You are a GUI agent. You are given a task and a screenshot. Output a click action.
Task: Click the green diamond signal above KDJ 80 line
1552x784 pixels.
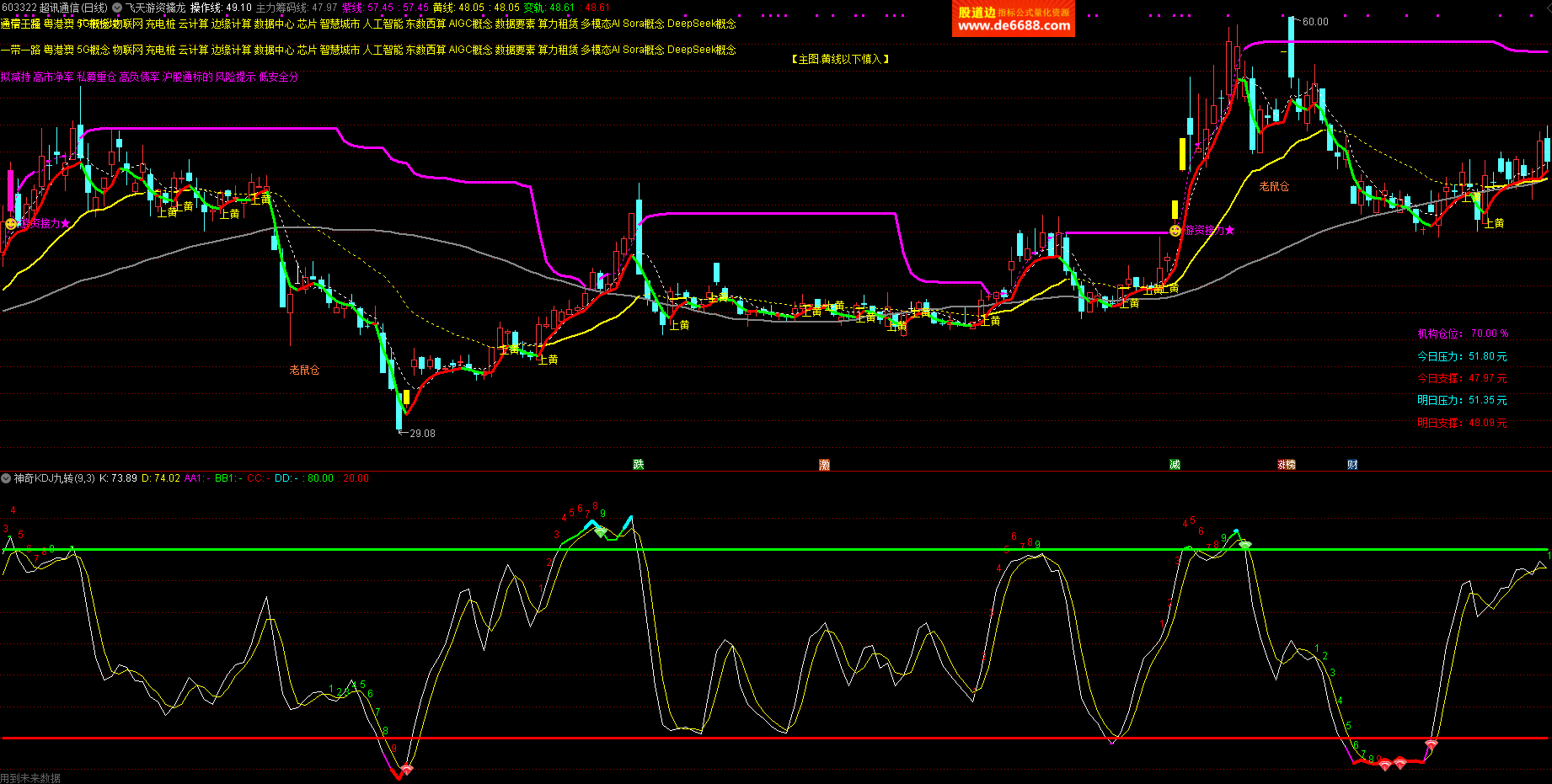(x=600, y=531)
